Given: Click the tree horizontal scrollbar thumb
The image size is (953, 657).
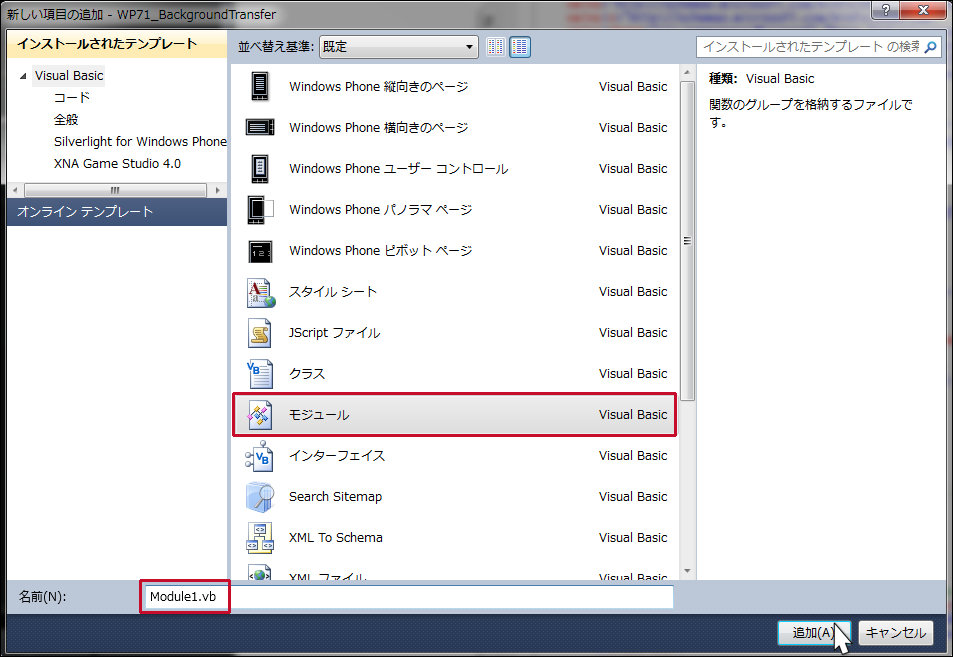Looking at the screenshot, I should tap(115, 190).
